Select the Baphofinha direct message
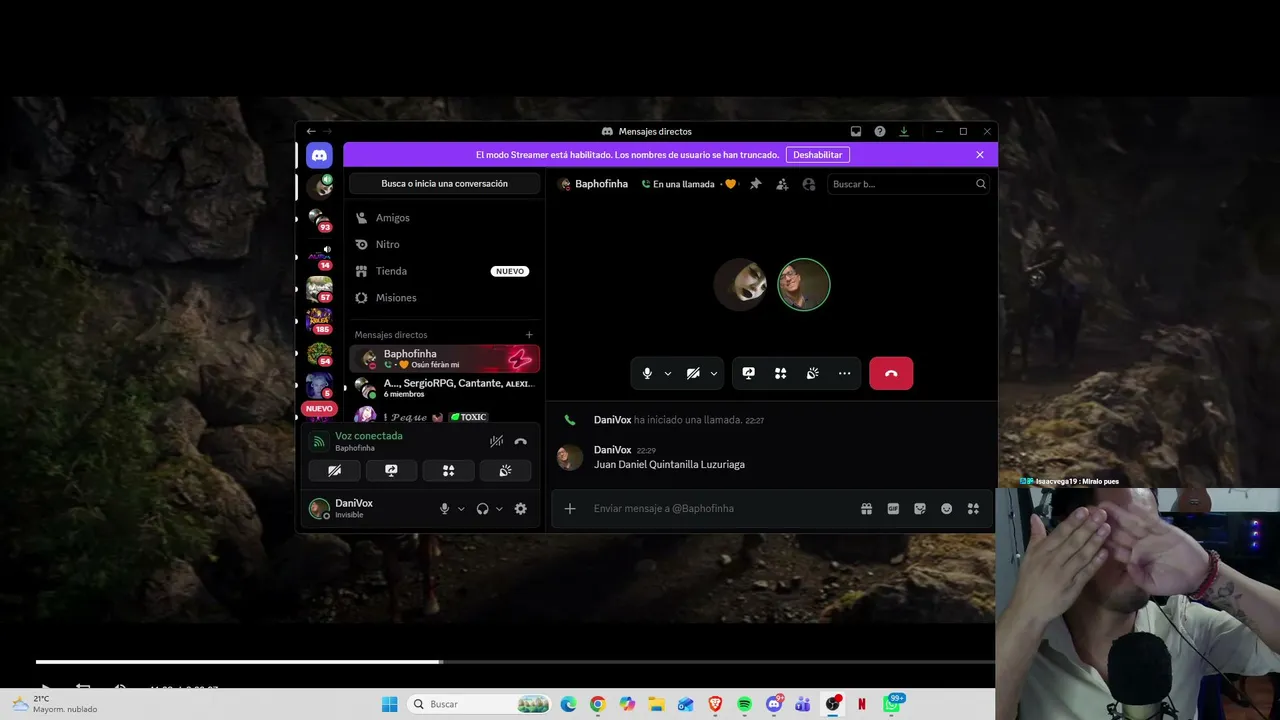 (445, 359)
